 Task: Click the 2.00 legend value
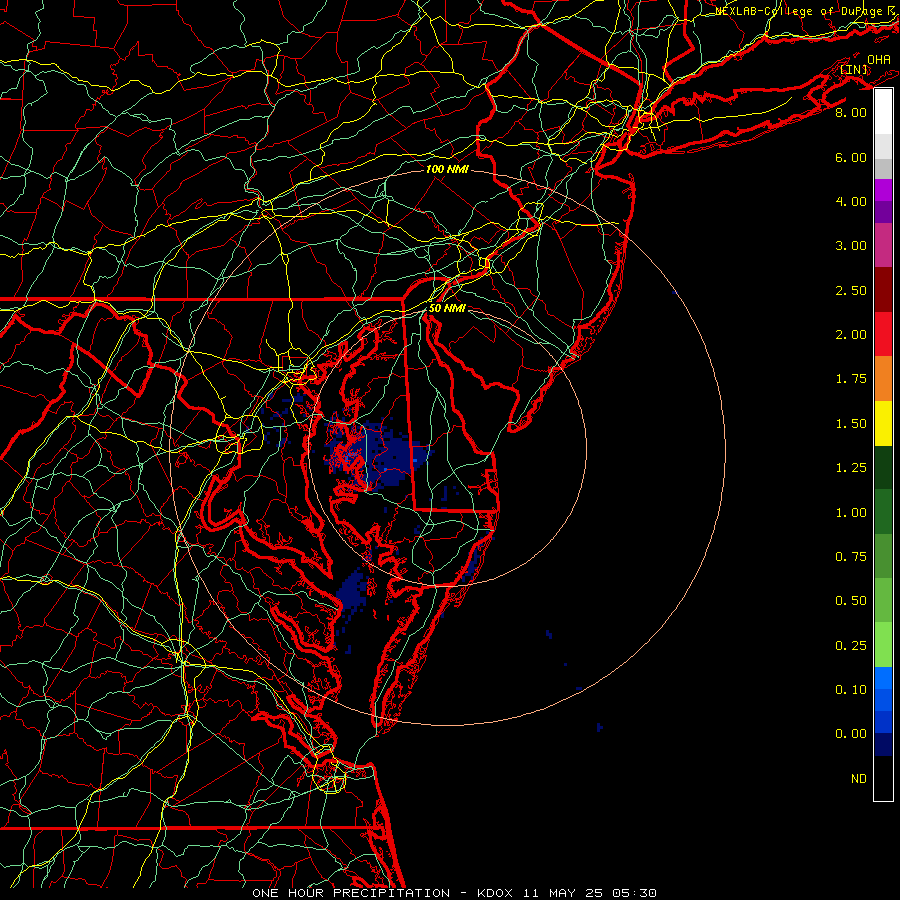(851, 335)
